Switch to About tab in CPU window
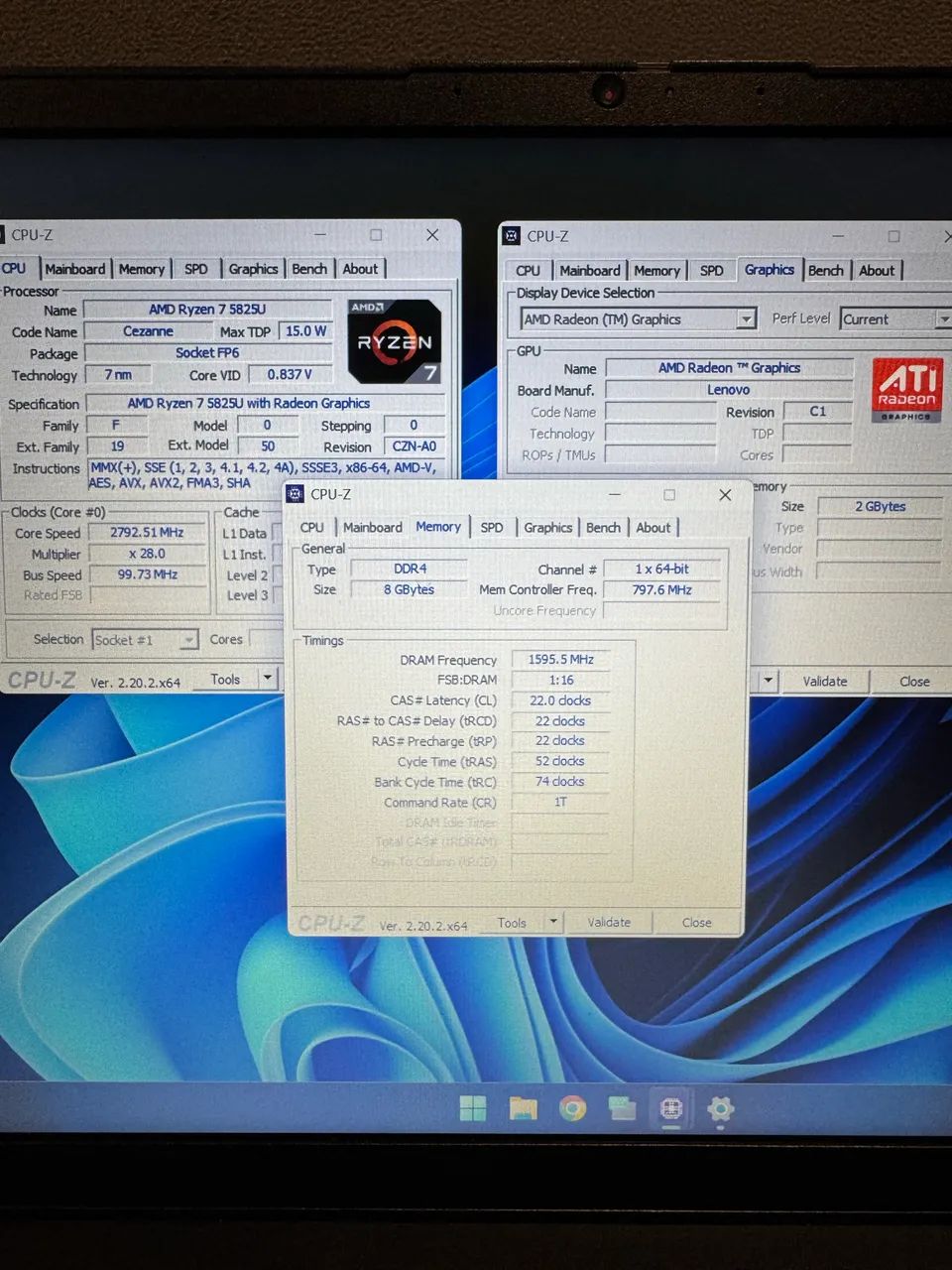Image resolution: width=952 pixels, height=1270 pixels. pos(360,269)
